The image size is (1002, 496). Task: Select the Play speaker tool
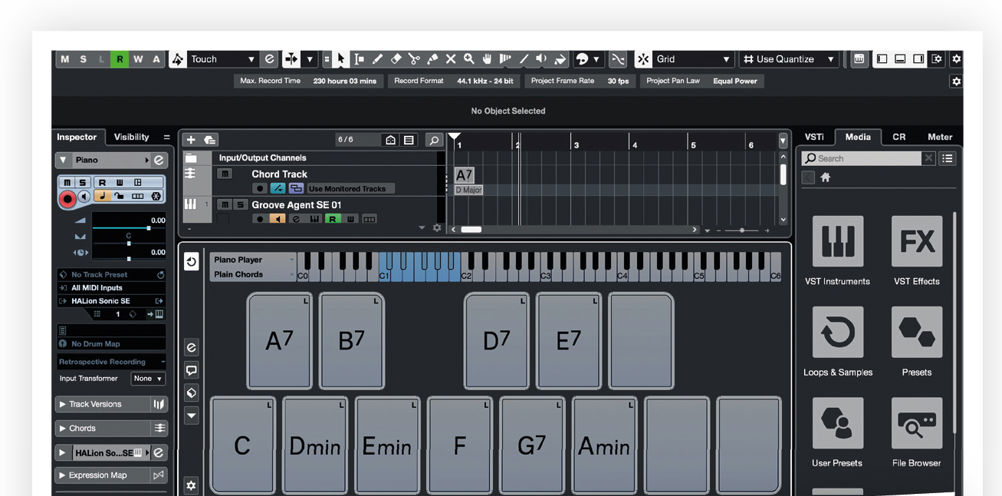tap(541, 59)
